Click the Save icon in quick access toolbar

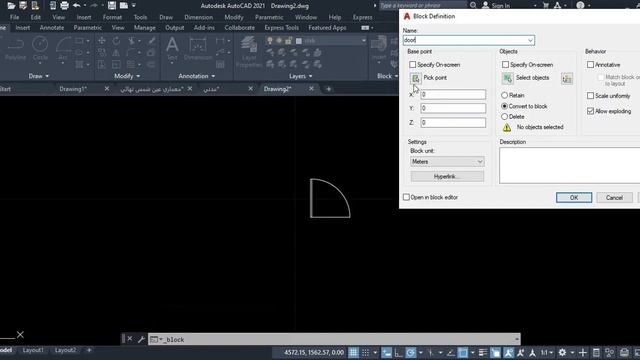coord(111,6)
